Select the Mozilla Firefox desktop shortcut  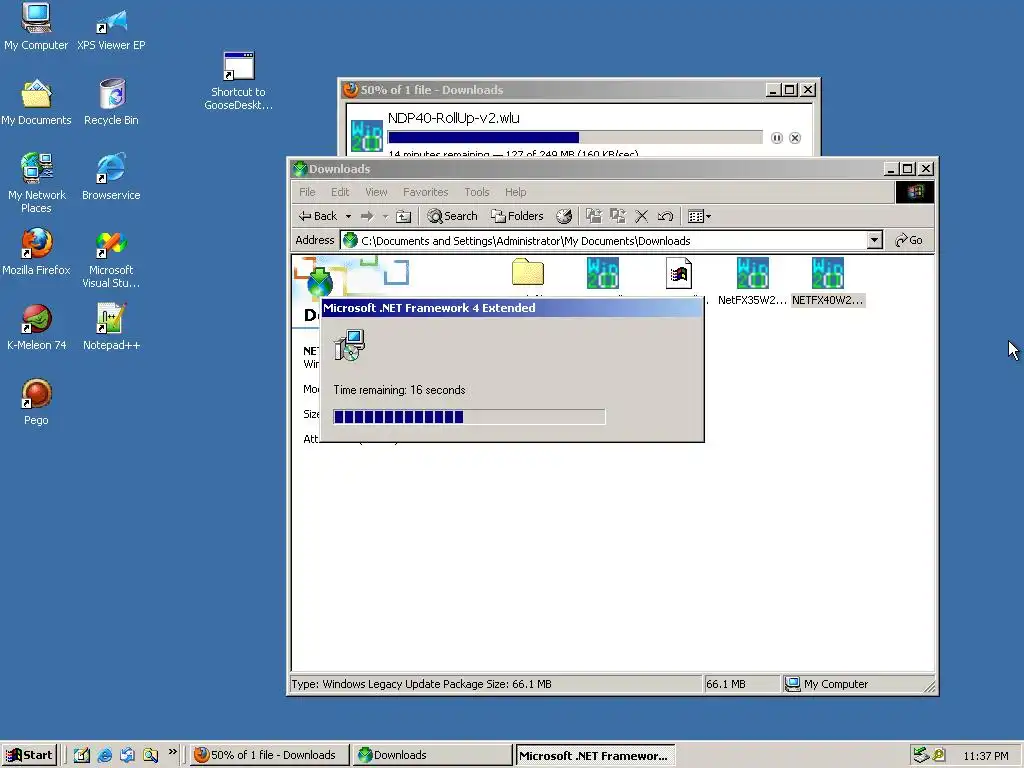(36, 251)
